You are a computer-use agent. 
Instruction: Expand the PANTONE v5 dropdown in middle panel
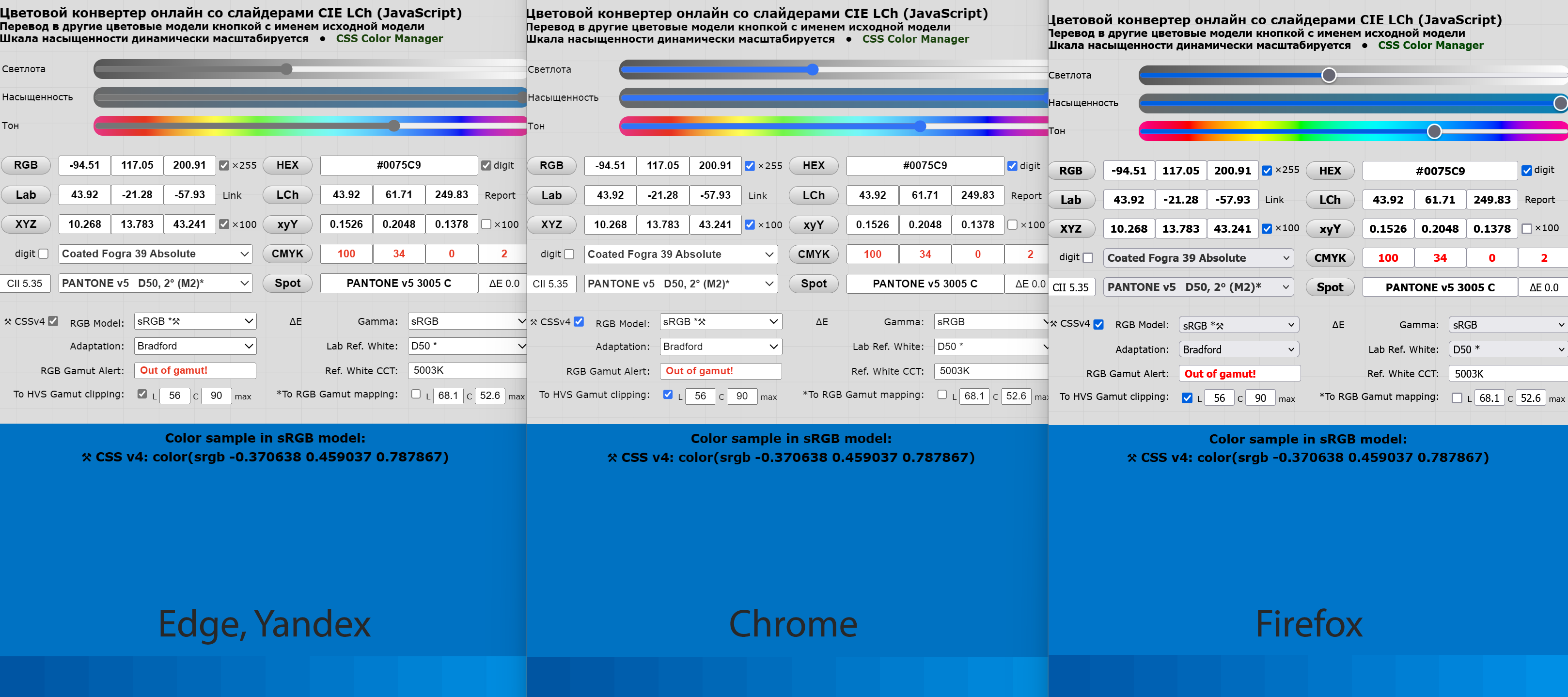(x=680, y=284)
